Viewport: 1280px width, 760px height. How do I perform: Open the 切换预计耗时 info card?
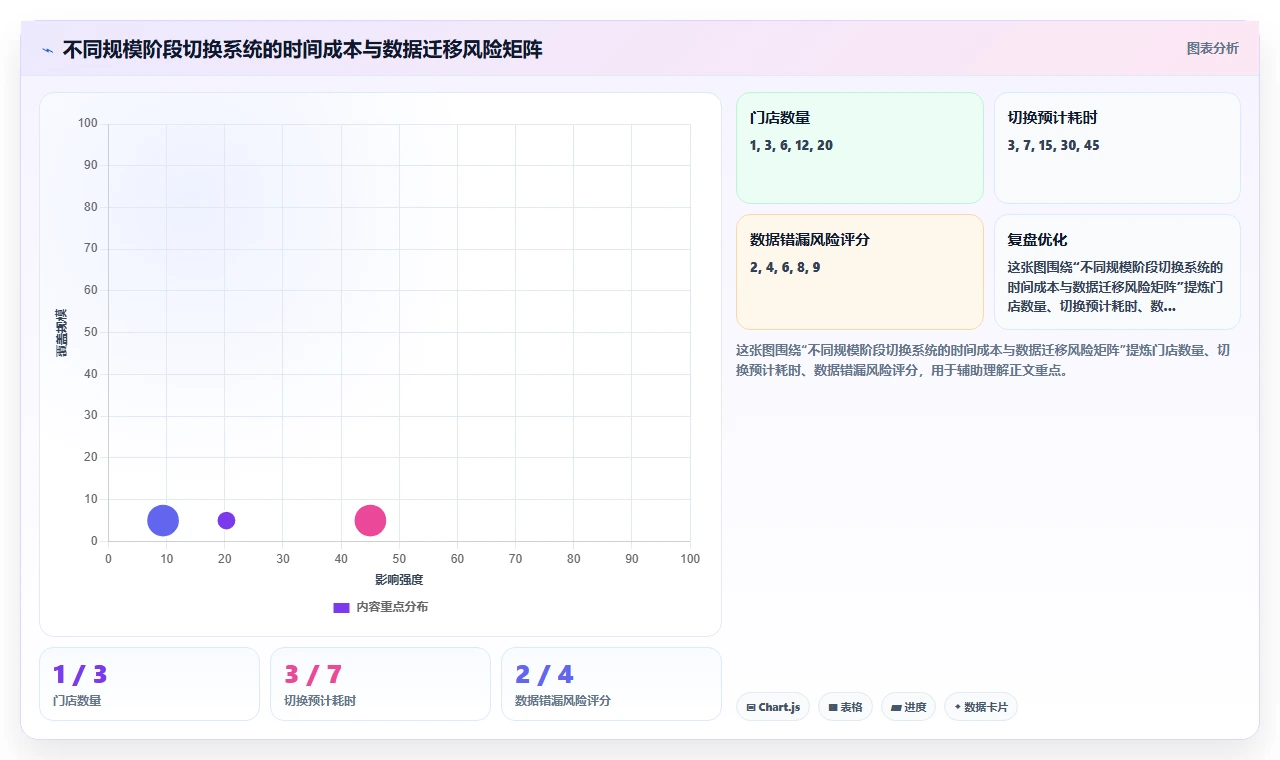[x=1117, y=148]
